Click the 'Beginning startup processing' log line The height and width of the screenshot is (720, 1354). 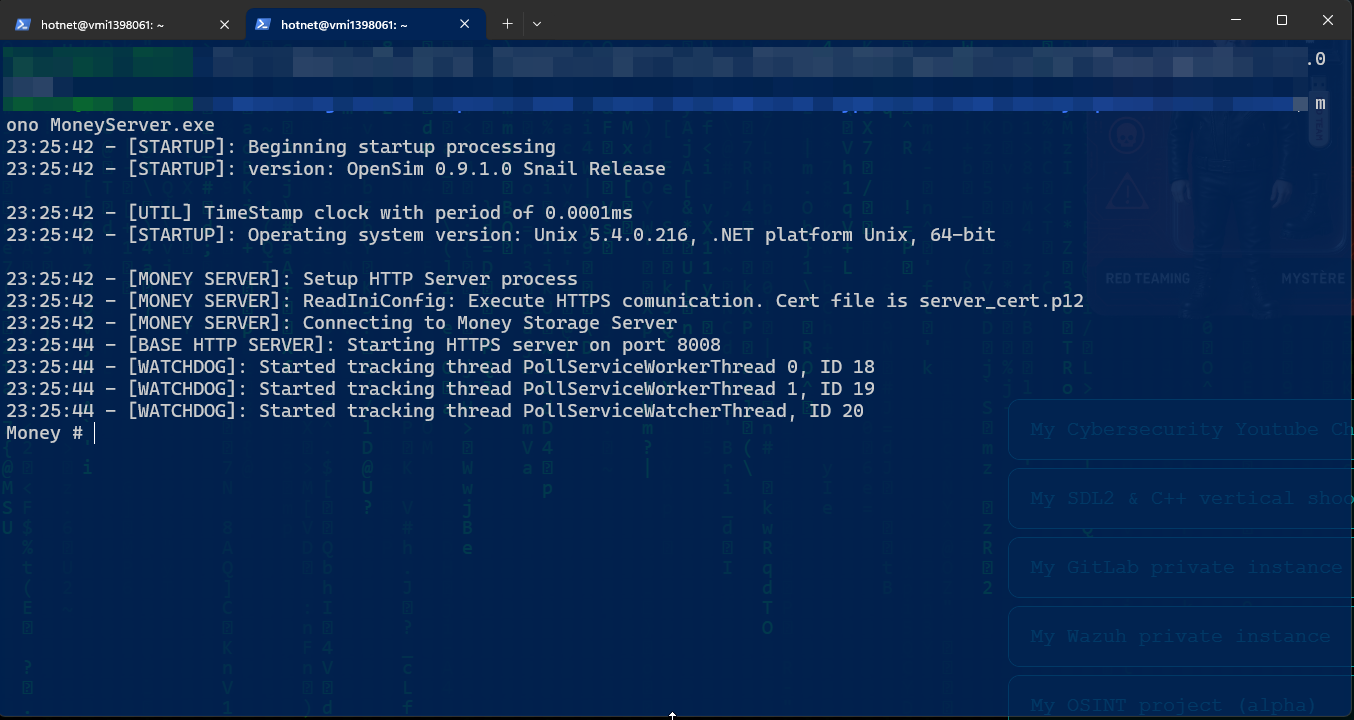[281, 147]
